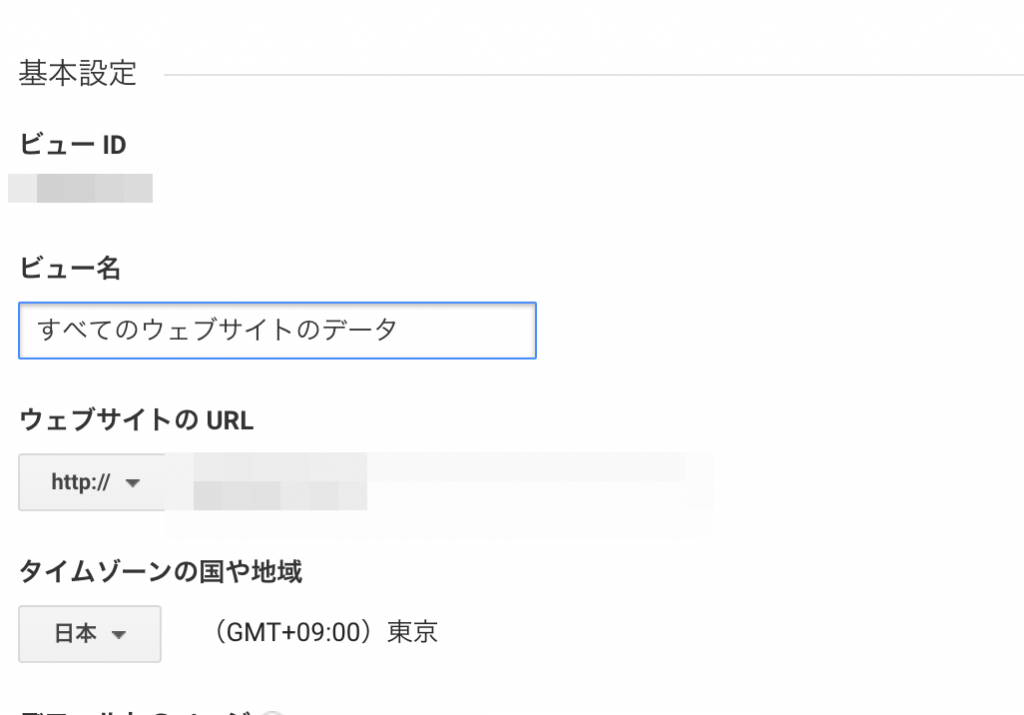Click the divider line beside 基本設定

pos(590,75)
